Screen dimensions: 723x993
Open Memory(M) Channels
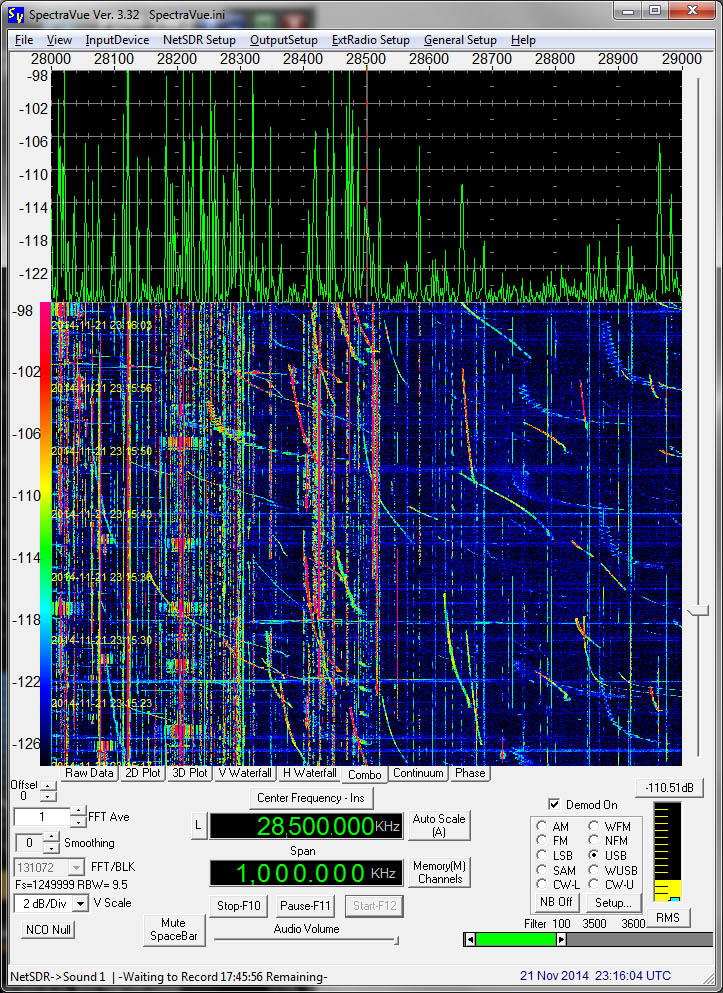click(x=440, y=873)
